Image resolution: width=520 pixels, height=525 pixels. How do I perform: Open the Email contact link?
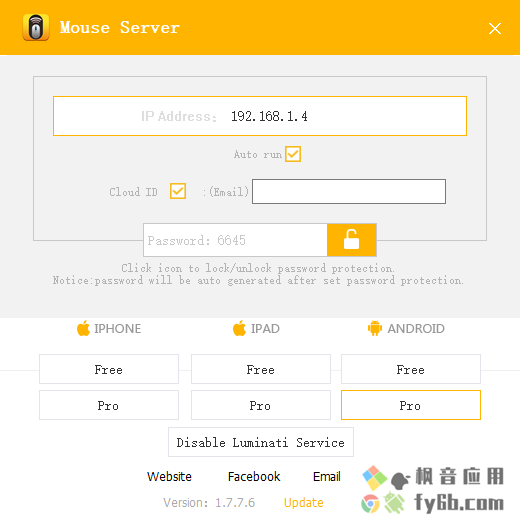tap(327, 476)
